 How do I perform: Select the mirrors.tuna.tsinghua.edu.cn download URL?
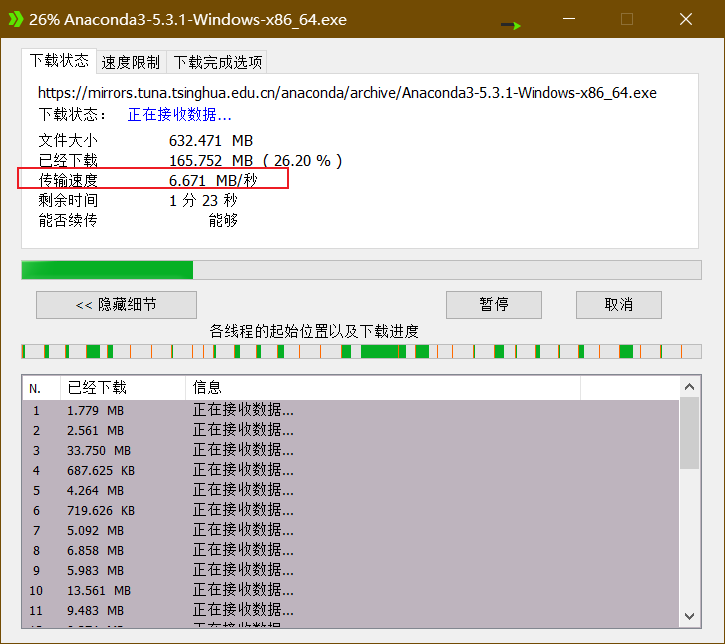[x=347, y=93]
